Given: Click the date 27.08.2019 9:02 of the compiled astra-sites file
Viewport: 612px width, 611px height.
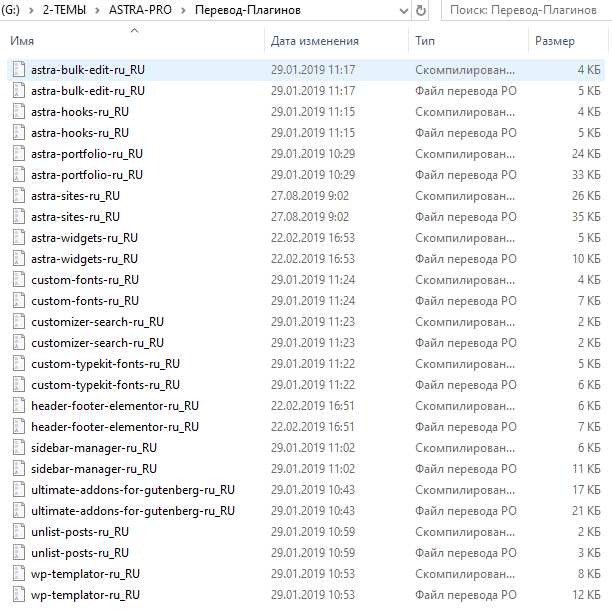Looking at the screenshot, I should click(310, 196).
